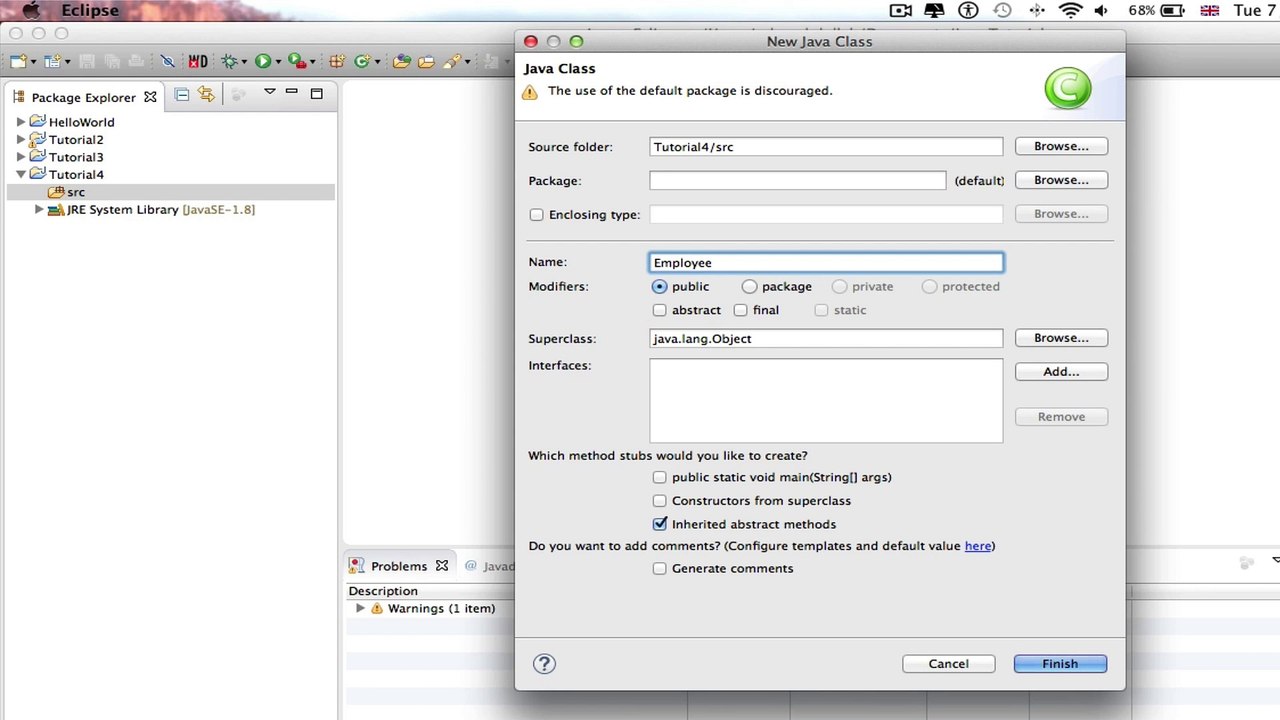This screenshot has width=1280, height=720.
Task: Click Add to add interfaces
Action: tap(1061, 372)
